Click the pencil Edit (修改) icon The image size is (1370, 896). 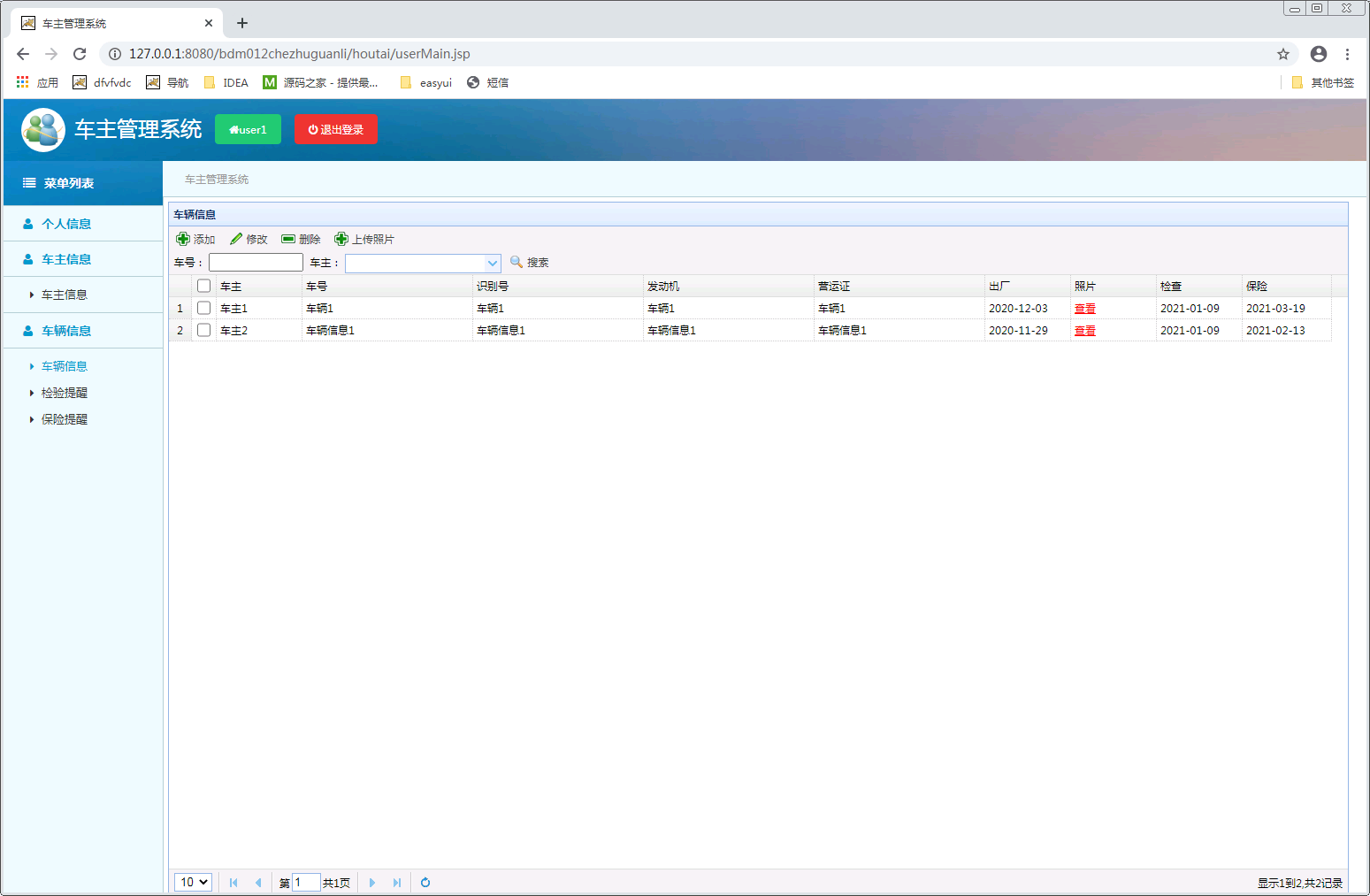236,239
